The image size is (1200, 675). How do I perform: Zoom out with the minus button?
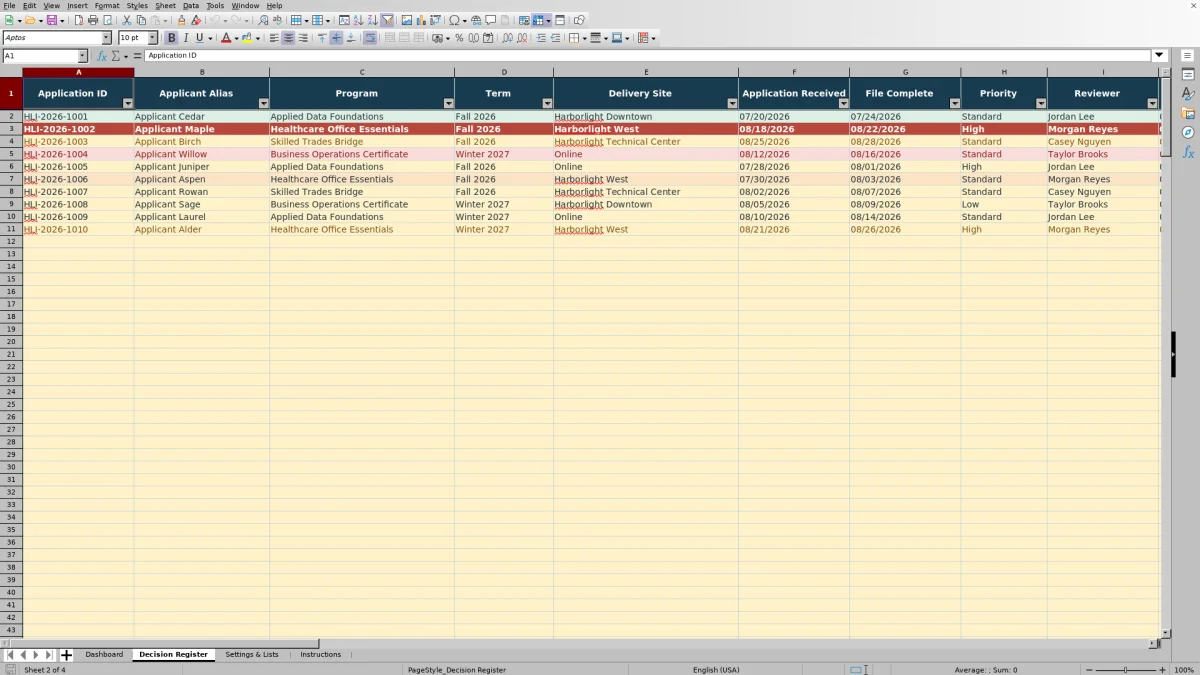click(x=1089, y=670)
